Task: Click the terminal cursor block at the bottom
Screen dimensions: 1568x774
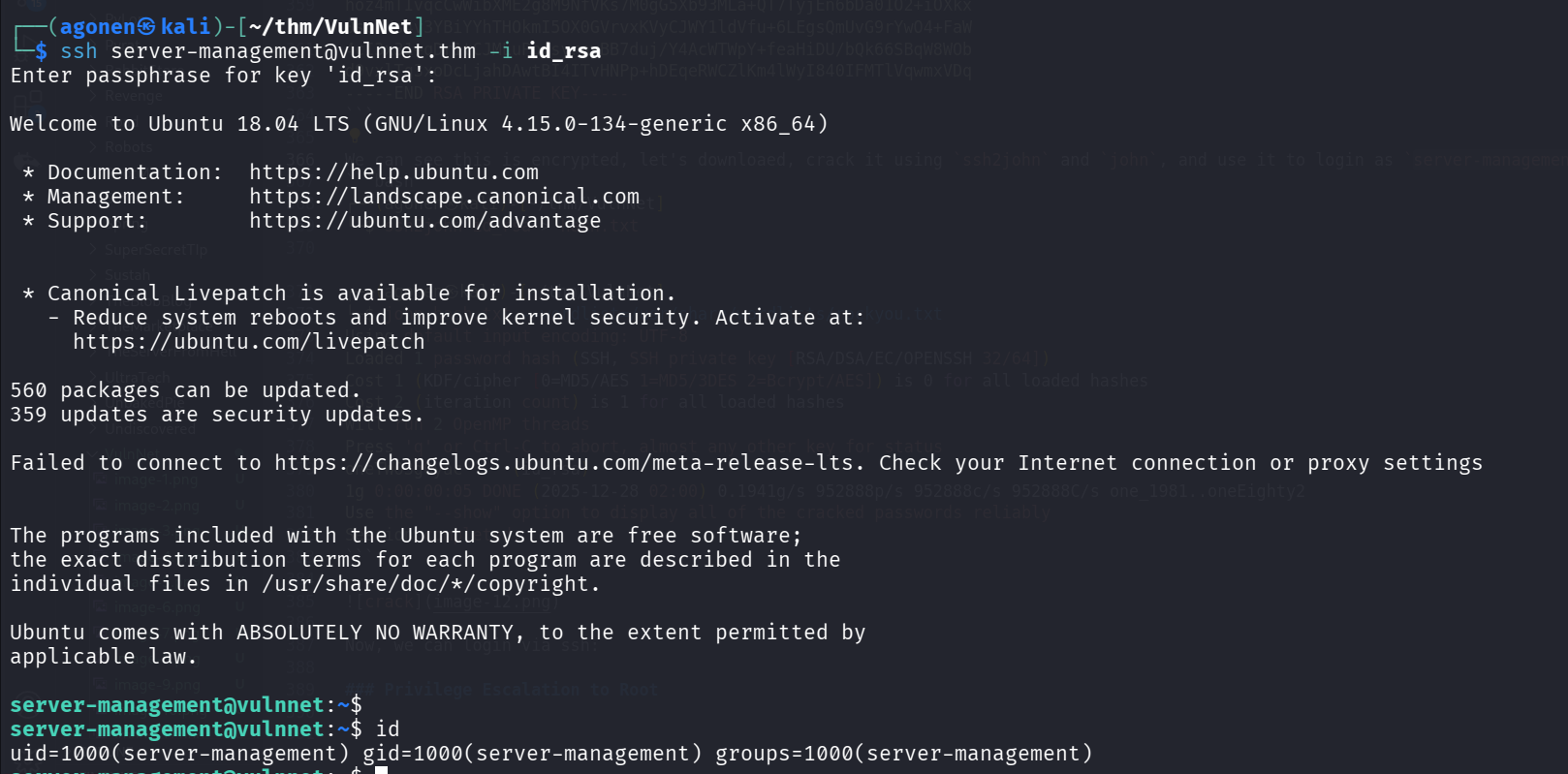Action: click(382, 770)
